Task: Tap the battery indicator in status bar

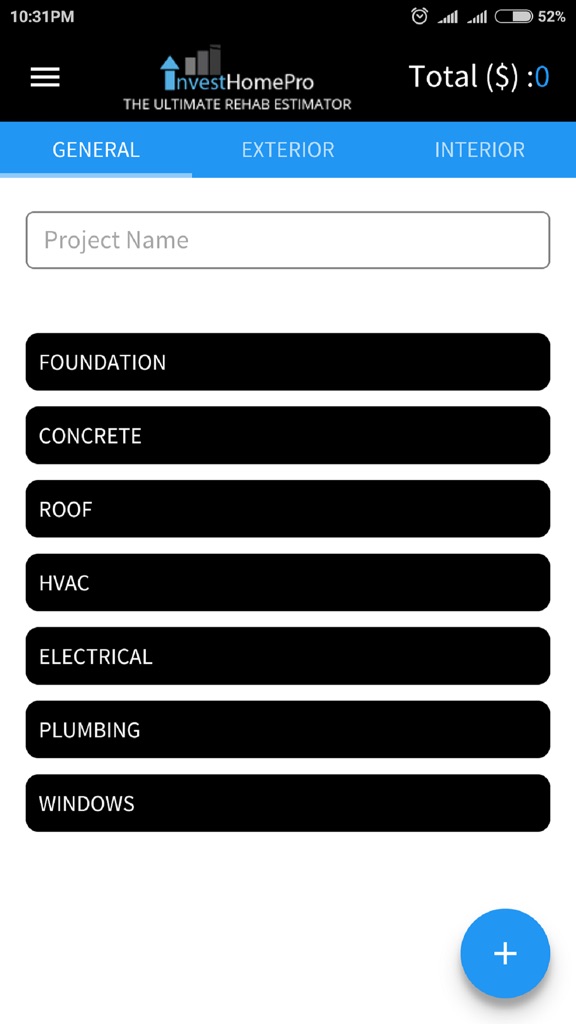Action: (x=514, y=16)
